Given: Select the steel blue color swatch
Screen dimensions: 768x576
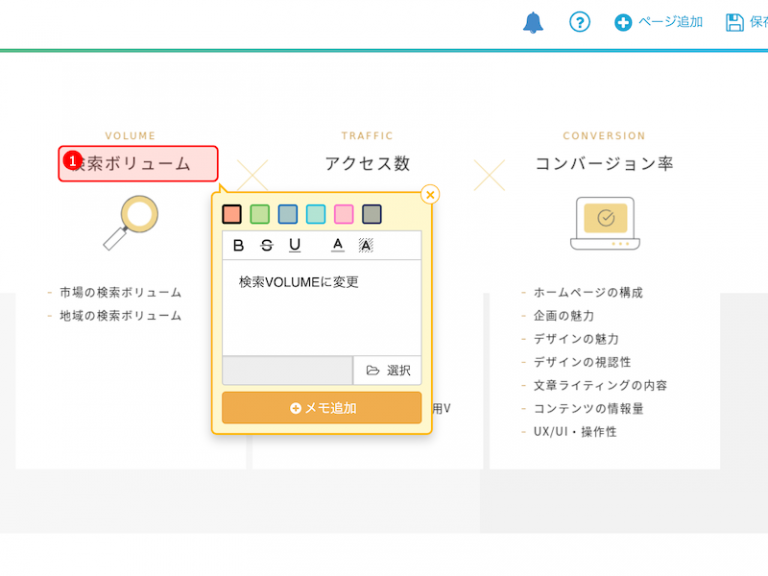Looking at the screenshot, I should pos(288,214).
